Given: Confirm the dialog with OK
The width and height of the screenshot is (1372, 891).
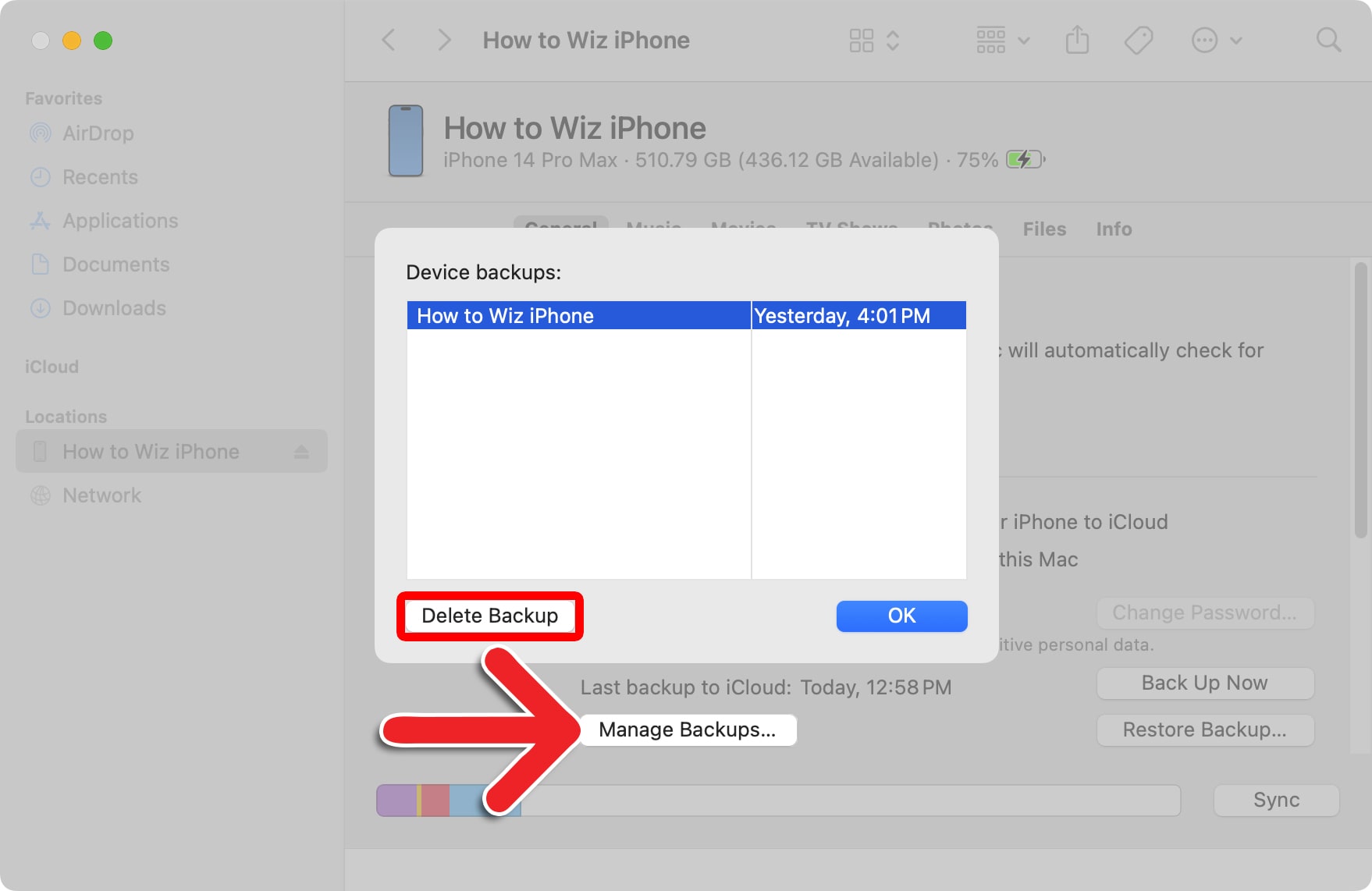Looking at the screenshot, I should 901,616.
